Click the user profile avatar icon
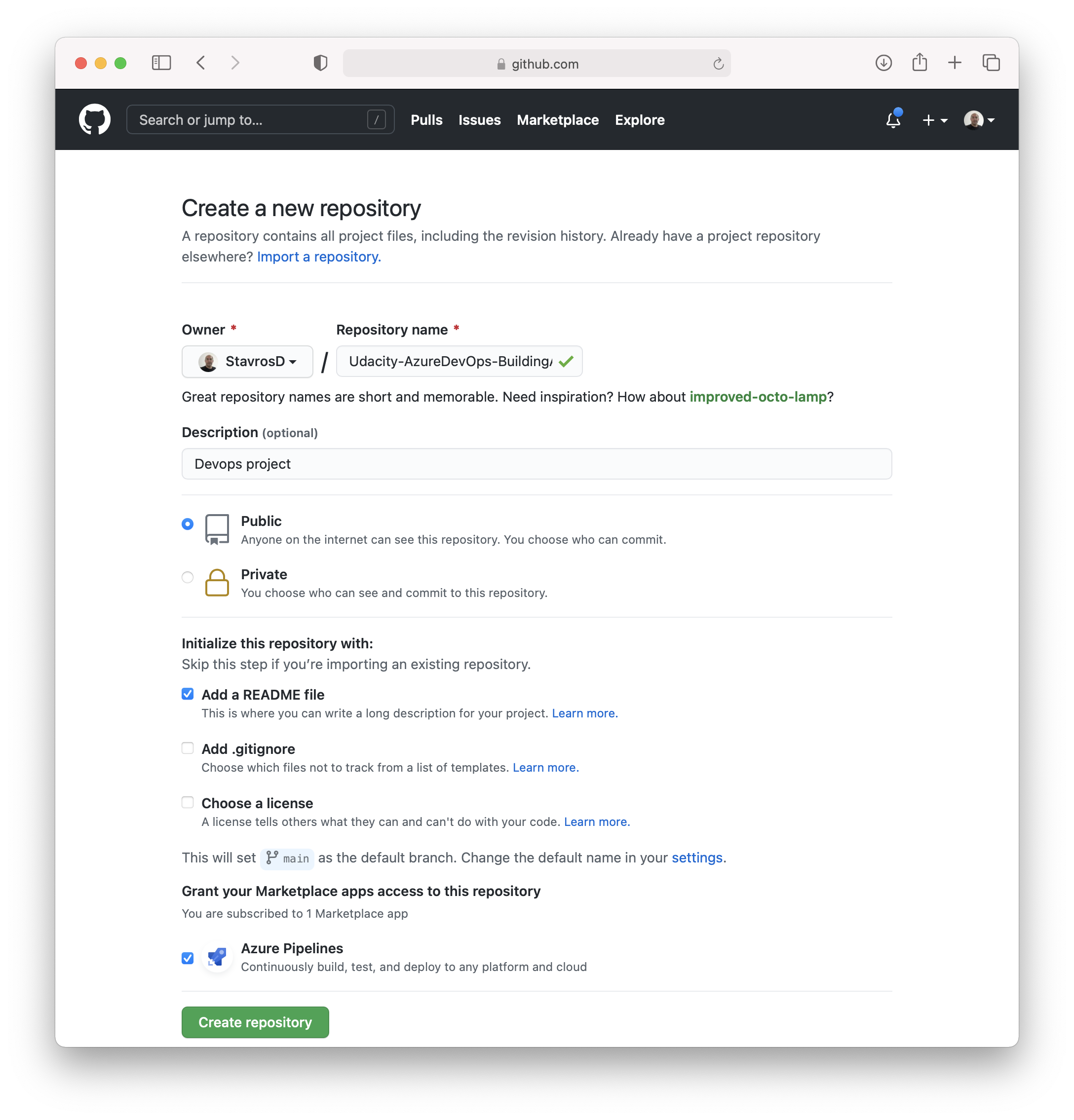 (x=972, y=120)
